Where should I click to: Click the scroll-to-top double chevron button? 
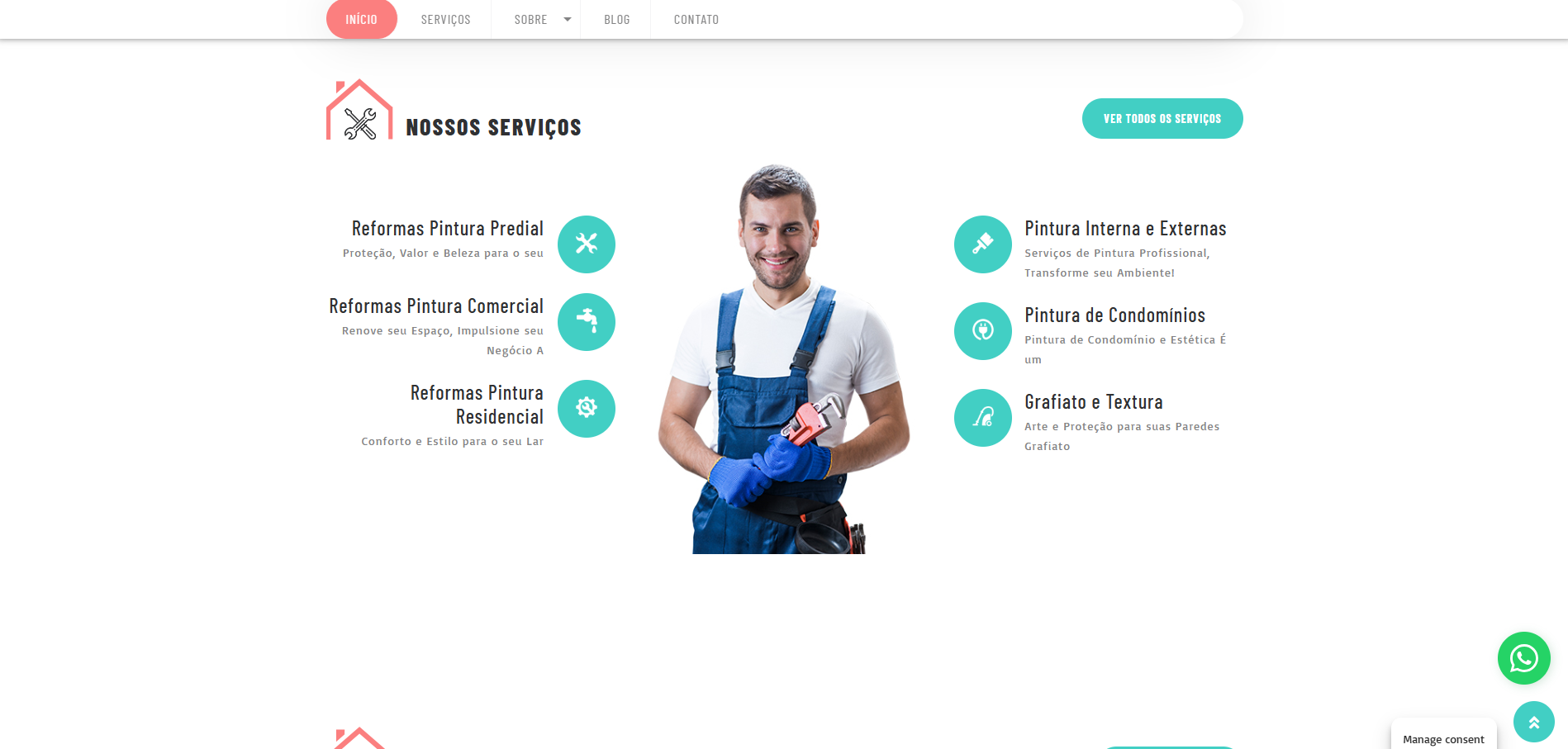[x=1533, y=722]
